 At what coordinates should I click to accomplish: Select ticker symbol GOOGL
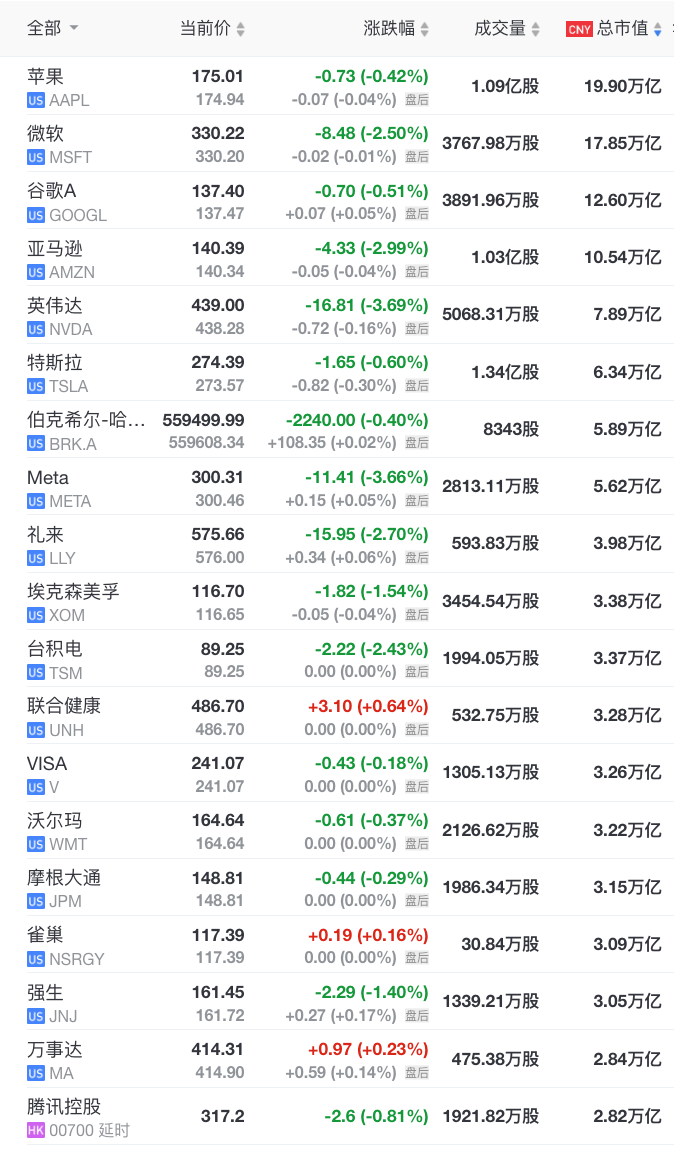pyautogui.click(x=78, y=215)
